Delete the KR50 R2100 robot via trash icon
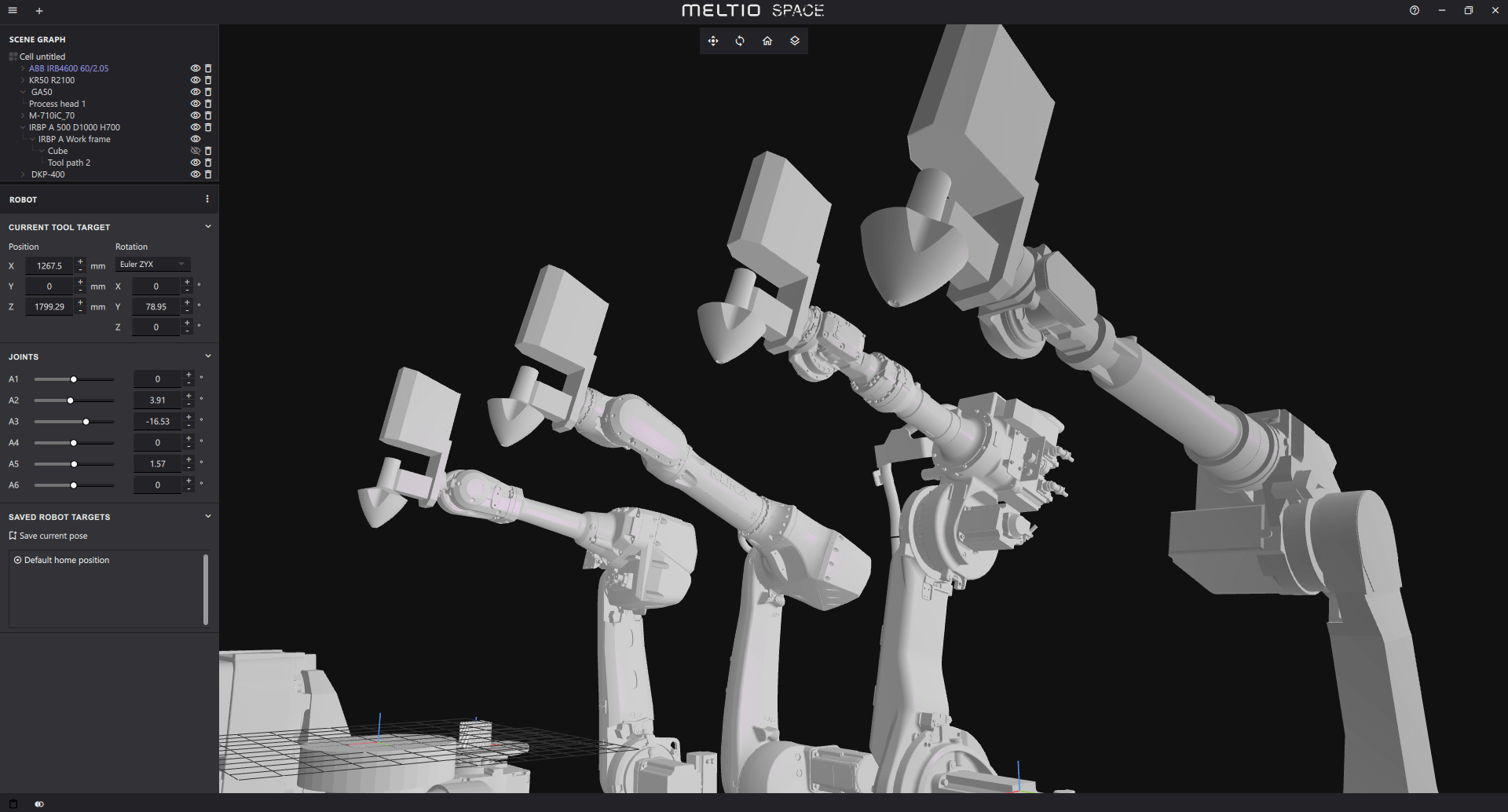This screenshot has width=1508, height=812. point(207,79)
